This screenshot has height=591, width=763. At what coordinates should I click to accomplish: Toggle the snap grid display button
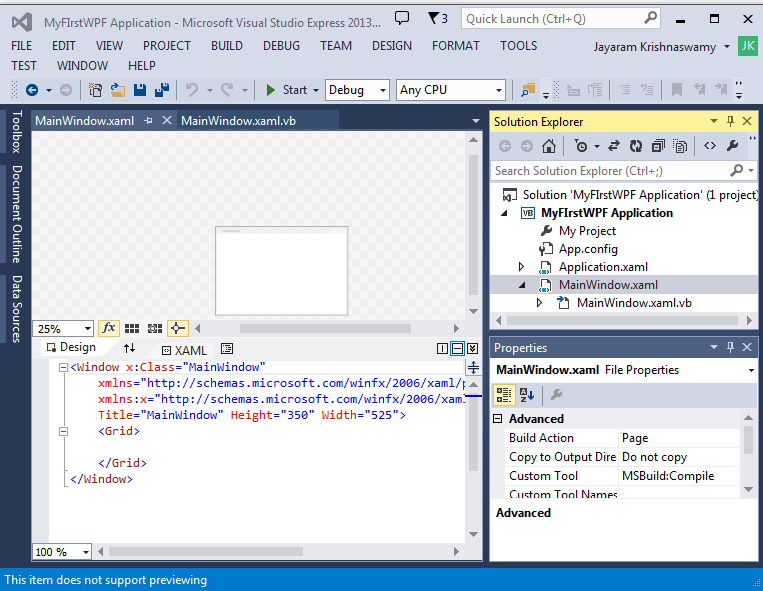132,329
